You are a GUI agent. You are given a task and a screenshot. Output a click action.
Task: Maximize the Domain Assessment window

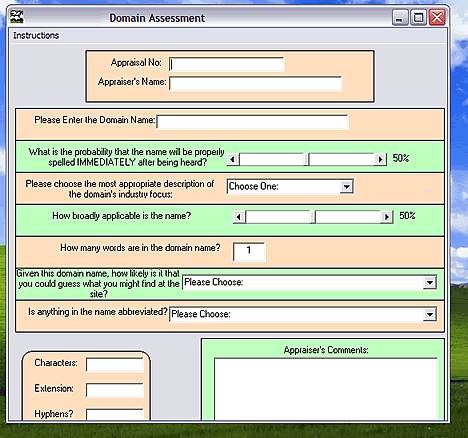(418, 18)
